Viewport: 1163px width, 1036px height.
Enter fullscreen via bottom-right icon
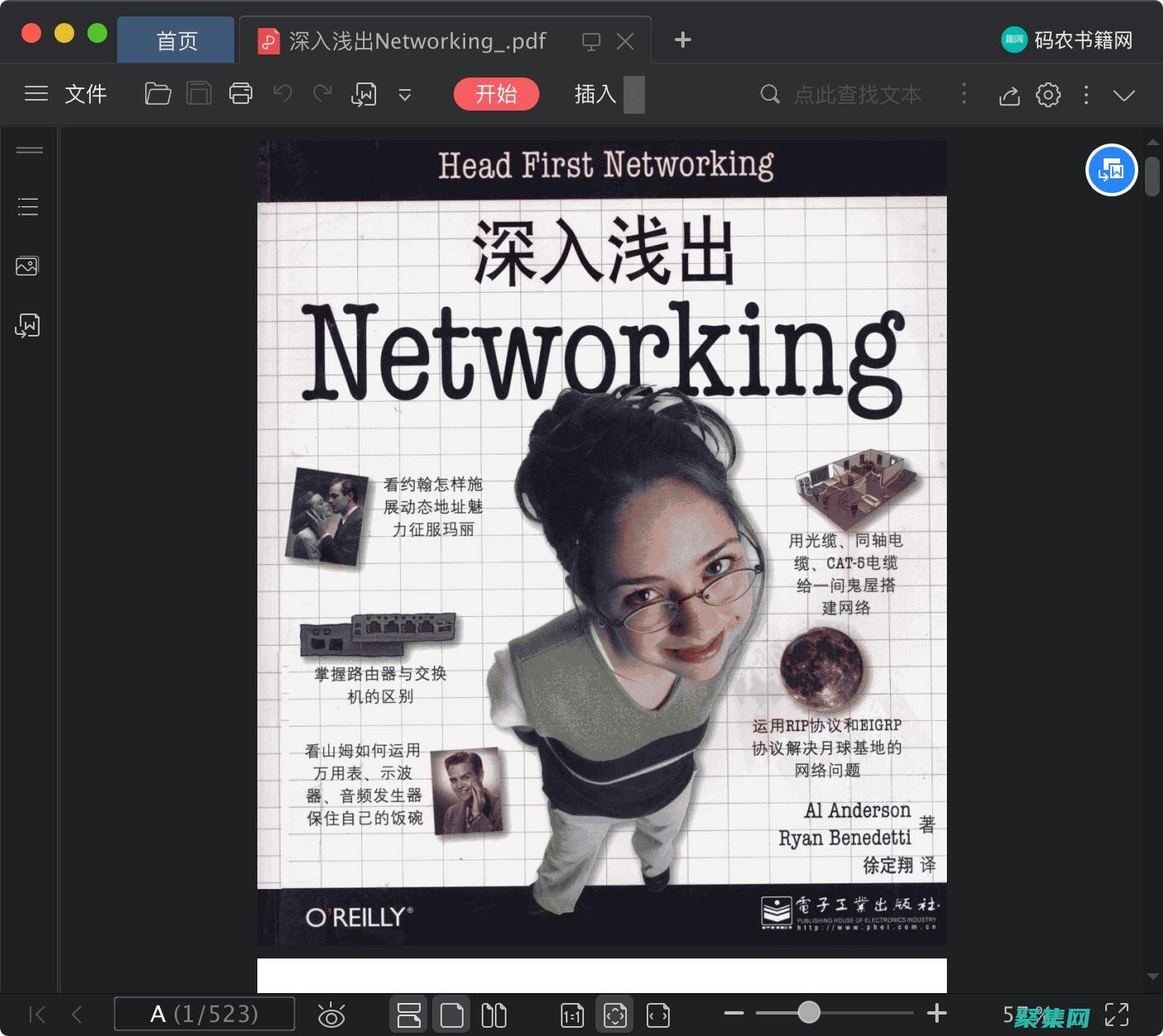point(1118,1014)
